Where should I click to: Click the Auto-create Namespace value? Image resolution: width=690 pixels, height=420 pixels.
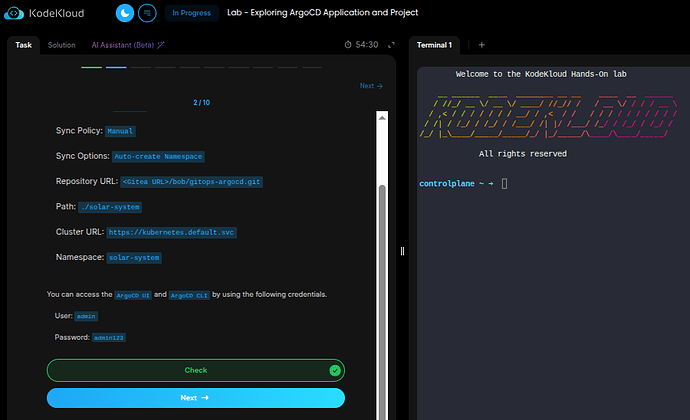coord(158,157)
